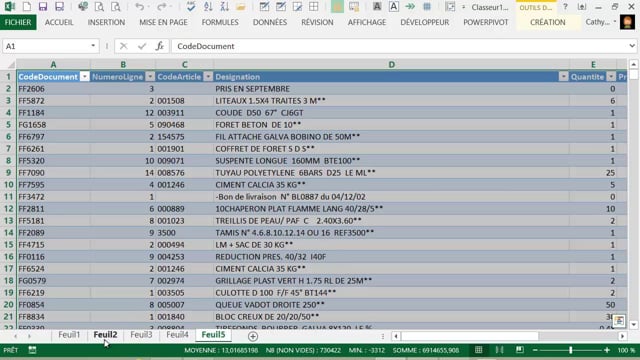
Task: Click the New blank workbook icon
Action: pyautogui.click(x=27, y=7)
